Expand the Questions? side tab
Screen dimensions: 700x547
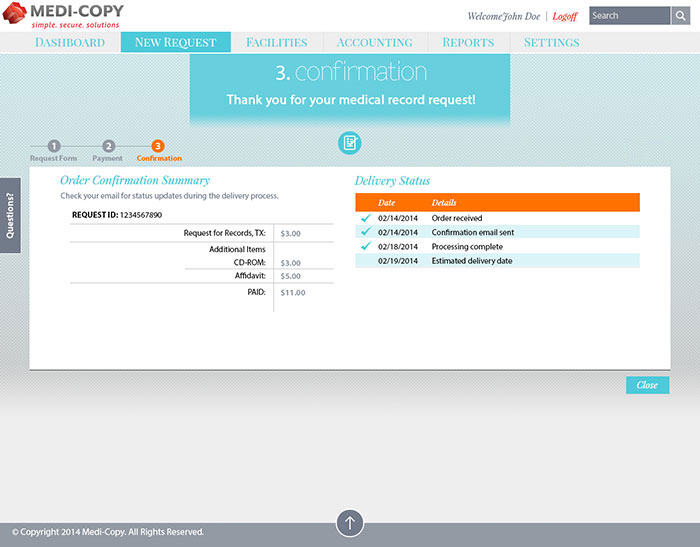pyautogui.click(x=10, y=216)
